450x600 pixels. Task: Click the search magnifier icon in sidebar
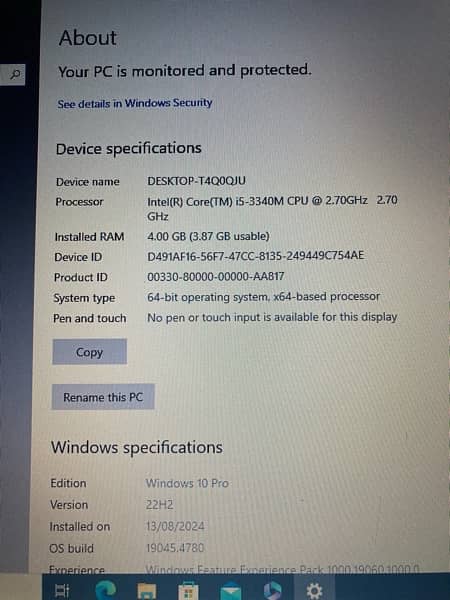pos(15,74)
